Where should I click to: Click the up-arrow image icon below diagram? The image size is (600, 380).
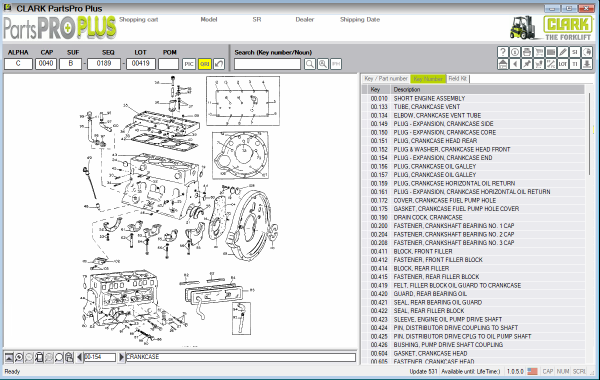9,357
